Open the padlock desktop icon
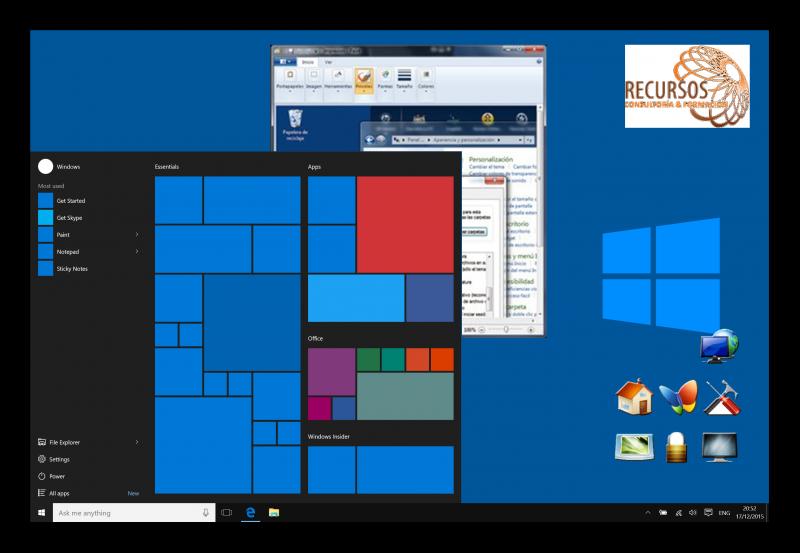Image resolution: width=800 pixels, height=553 pixels. 678,447
